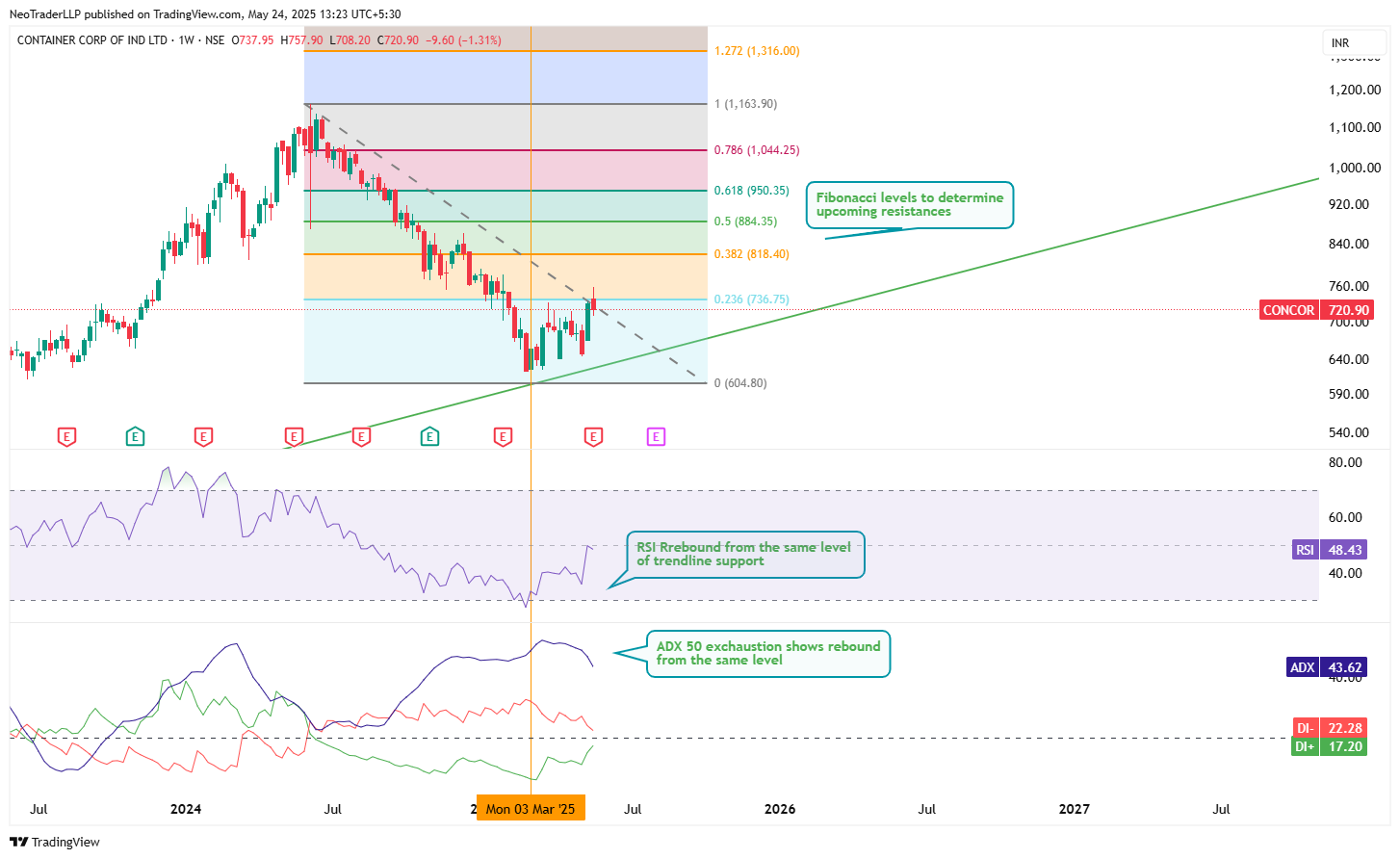
Task: Select the ADX 50 exhaustion annotation callout
Action: [767, 653]
